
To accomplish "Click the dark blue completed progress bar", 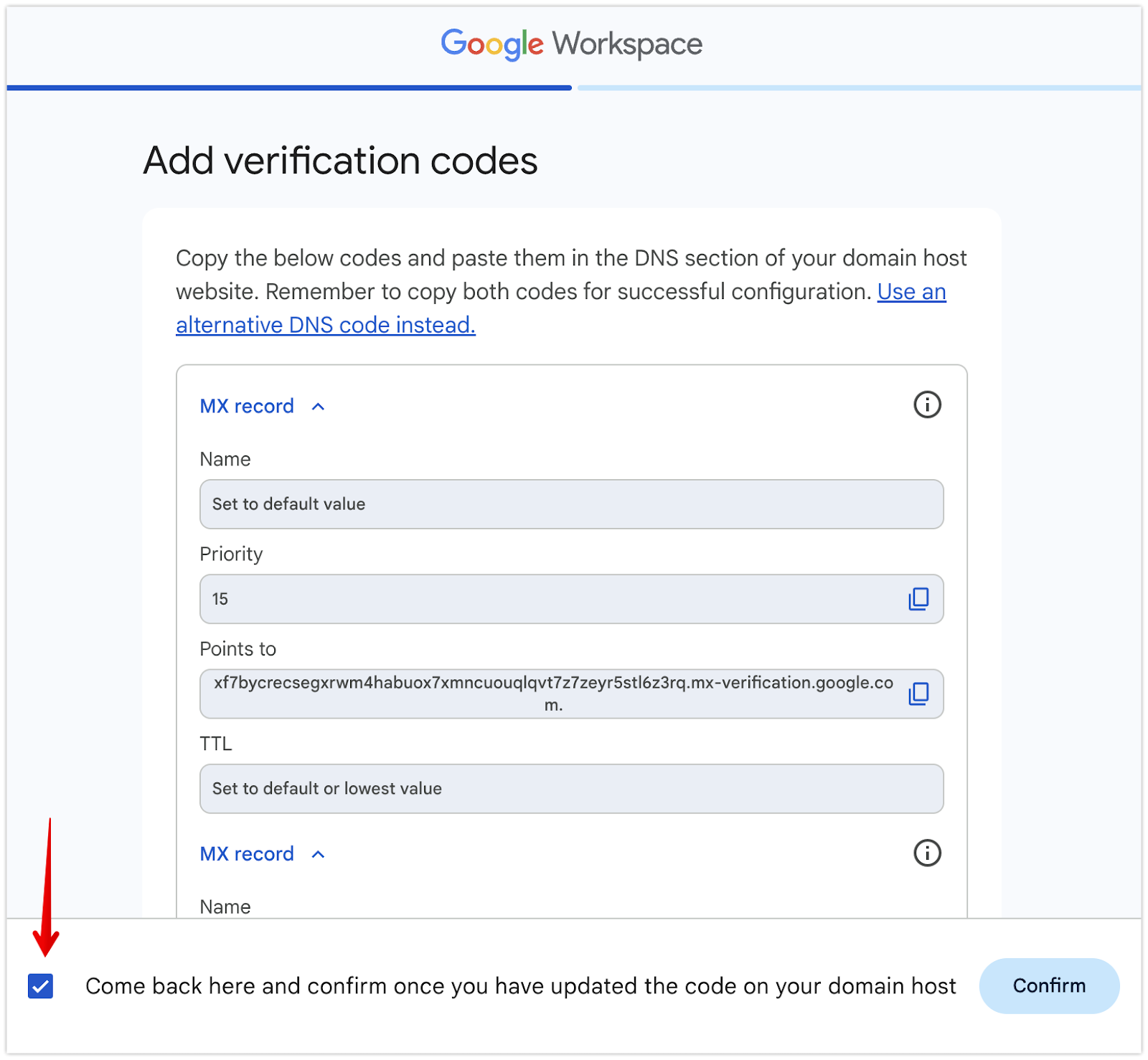I will 288,87.
